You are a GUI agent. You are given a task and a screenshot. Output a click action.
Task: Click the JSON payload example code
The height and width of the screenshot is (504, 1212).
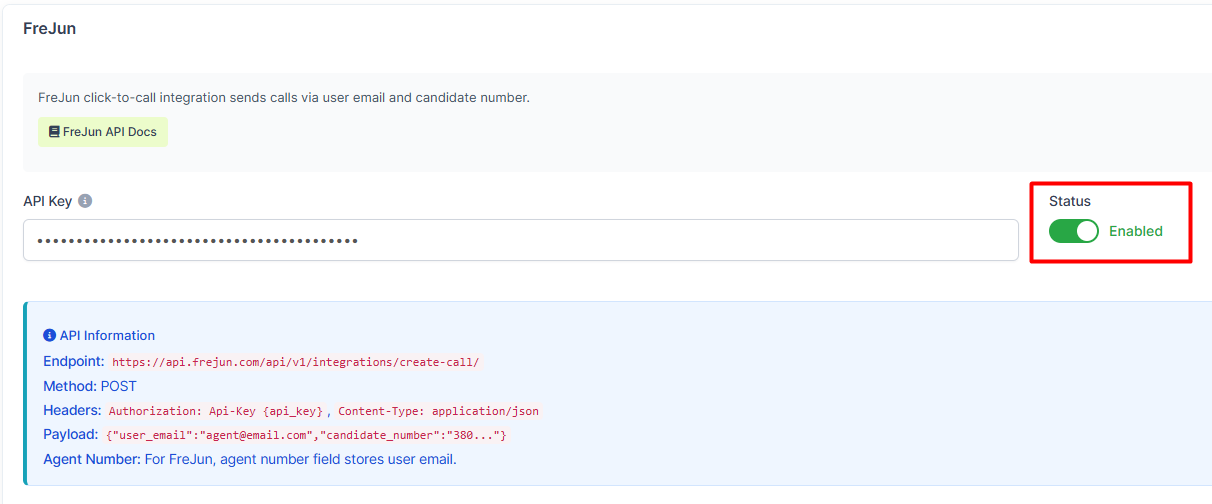coord(306,435)
